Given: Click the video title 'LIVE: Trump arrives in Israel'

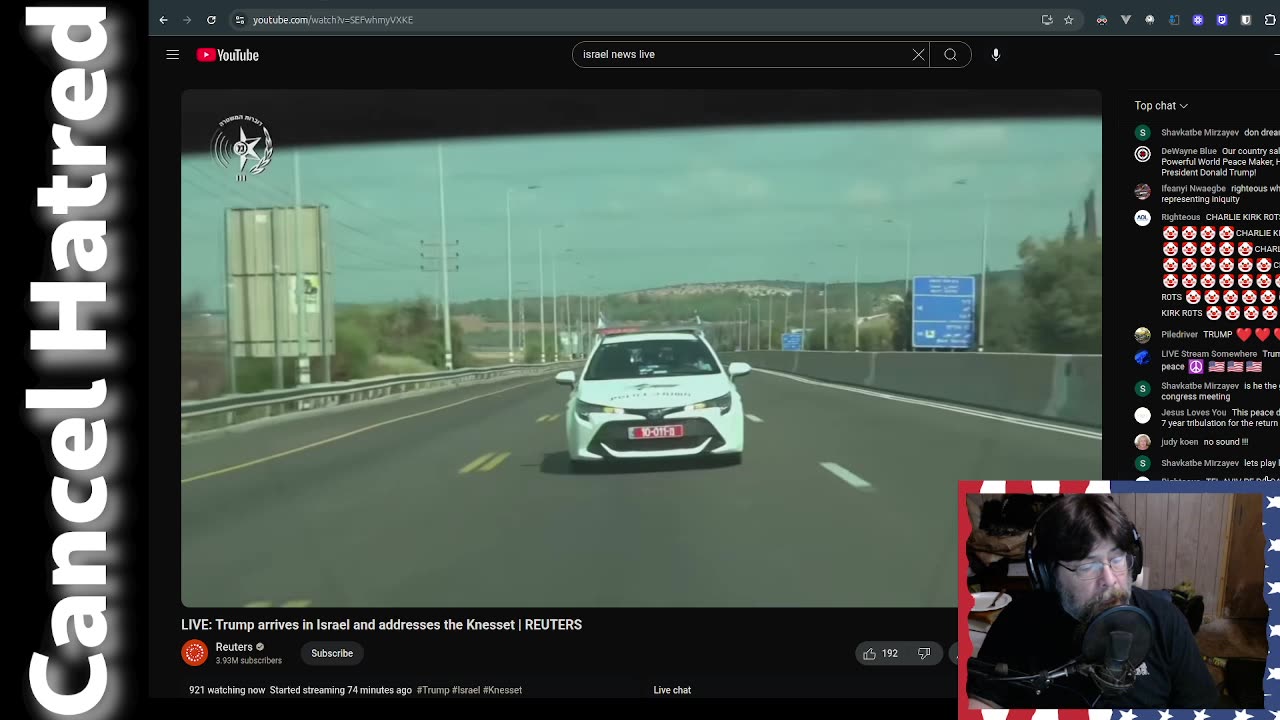Looking at the screenshot, I should click(x=381, y=625).
